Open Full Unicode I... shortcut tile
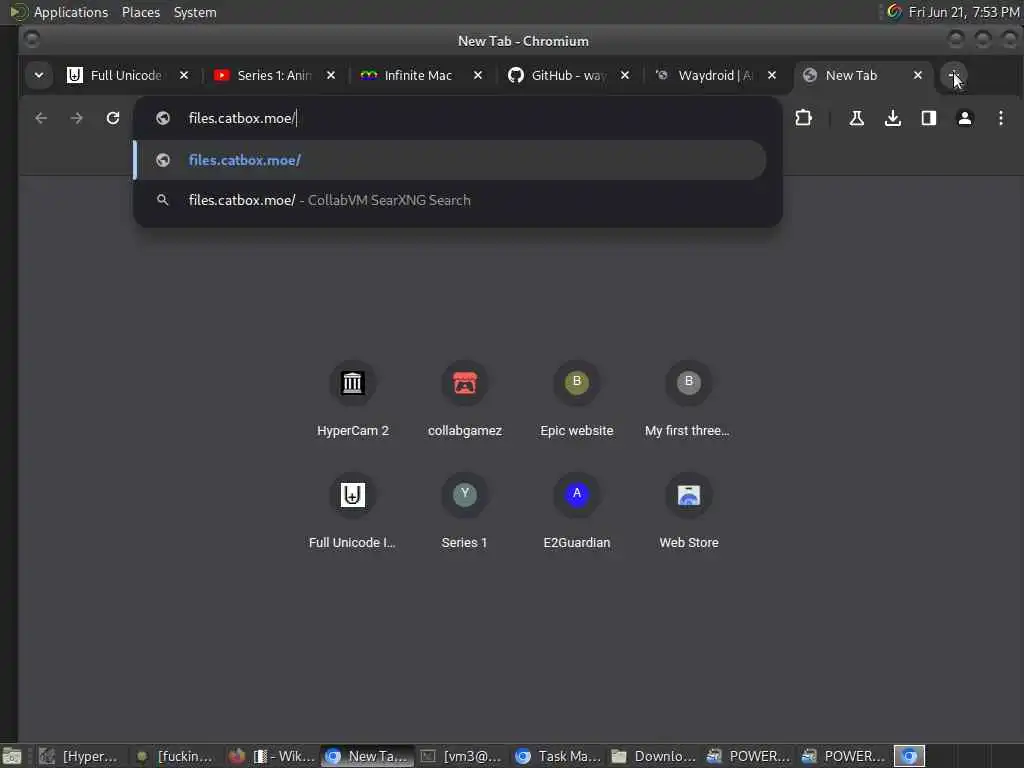Viewport: 1024px width, 768px height. point(353,511)
